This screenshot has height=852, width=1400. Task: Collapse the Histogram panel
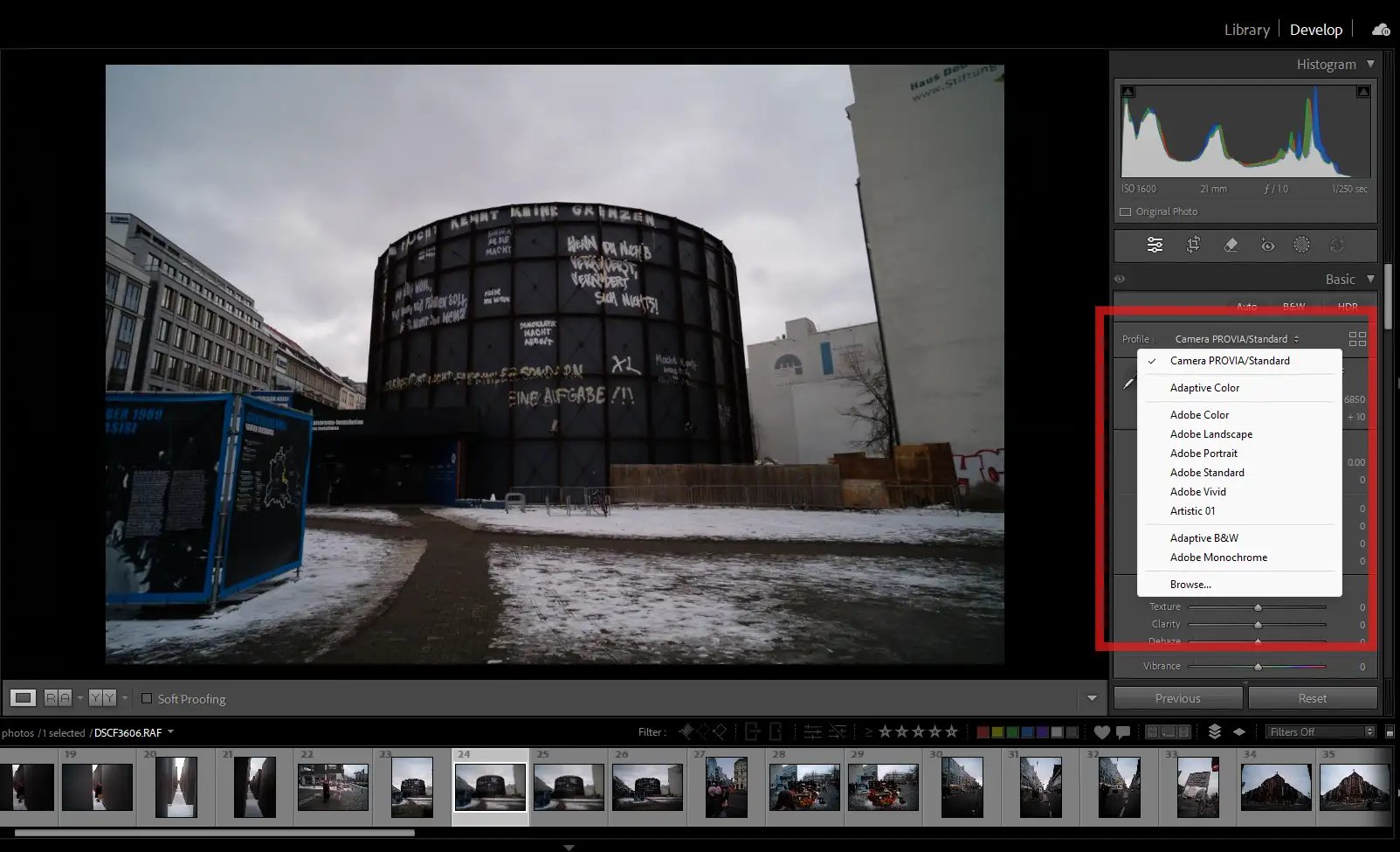point(1370,64)
